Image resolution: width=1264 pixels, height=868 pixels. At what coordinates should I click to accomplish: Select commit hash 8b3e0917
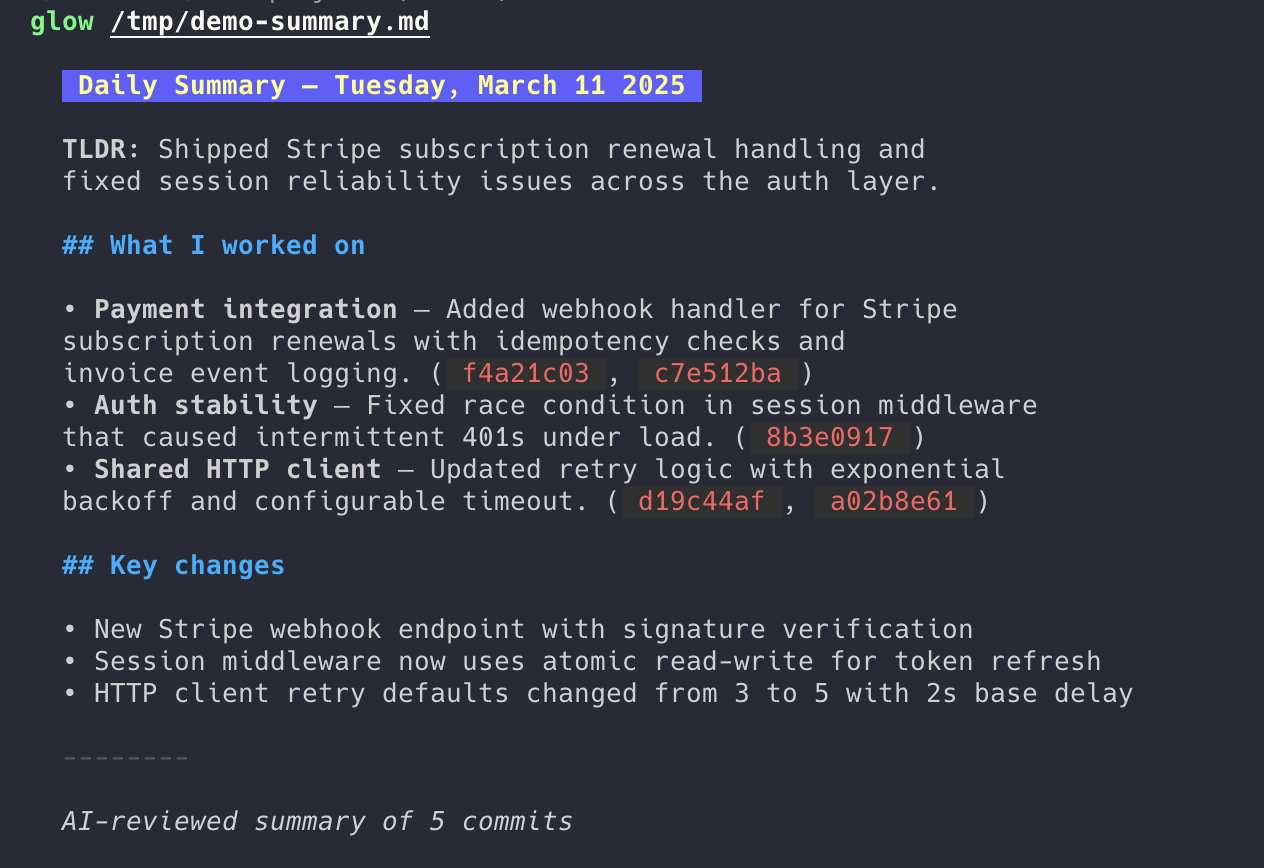pos(829,437)
